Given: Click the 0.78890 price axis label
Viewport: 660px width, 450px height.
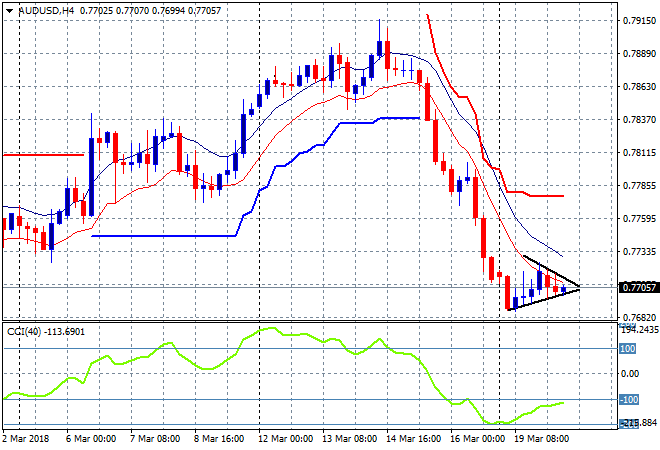Looking at the screenshot, I should (639, 53).
